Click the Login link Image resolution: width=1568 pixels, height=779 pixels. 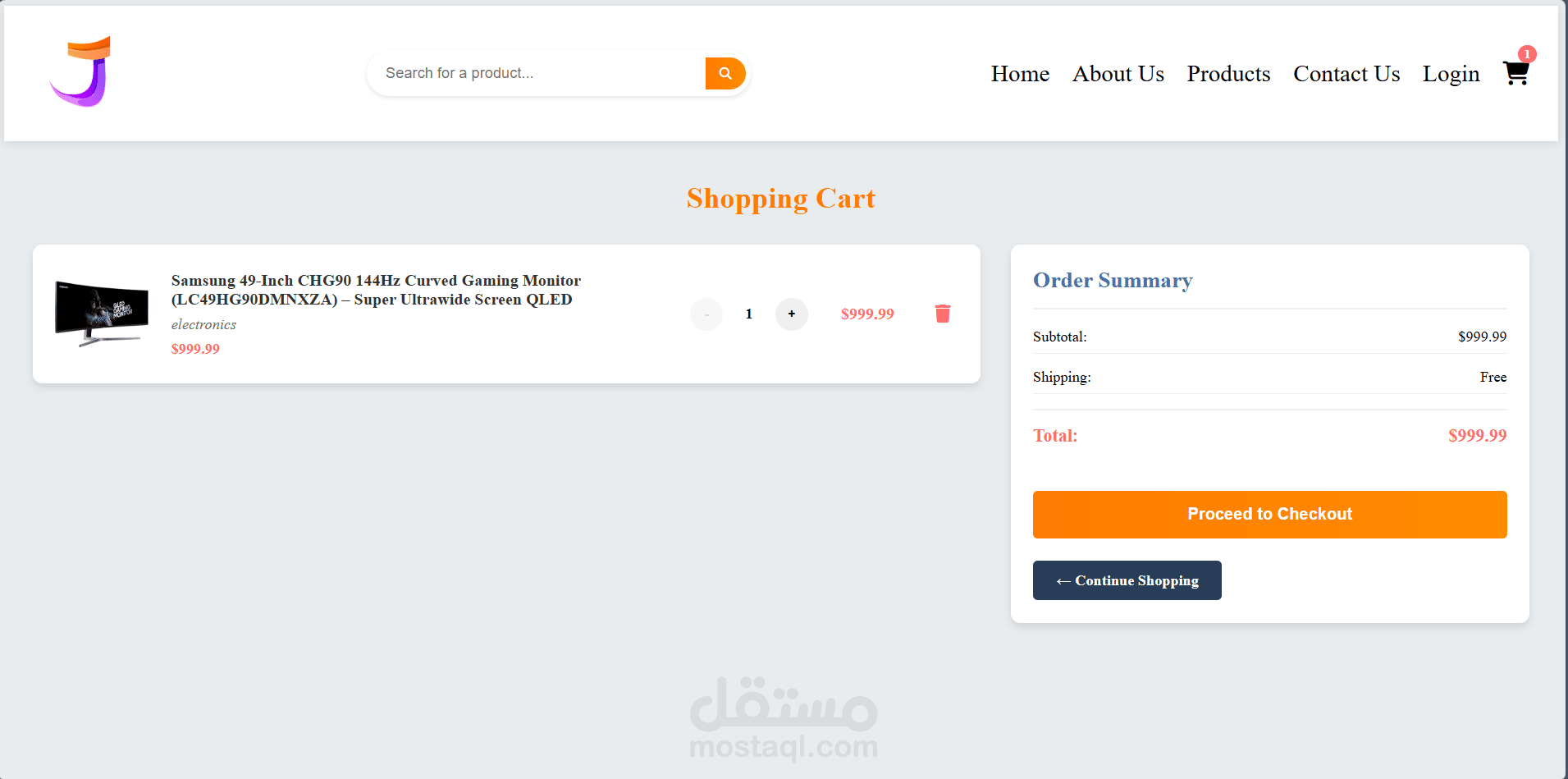point(1451,74)
